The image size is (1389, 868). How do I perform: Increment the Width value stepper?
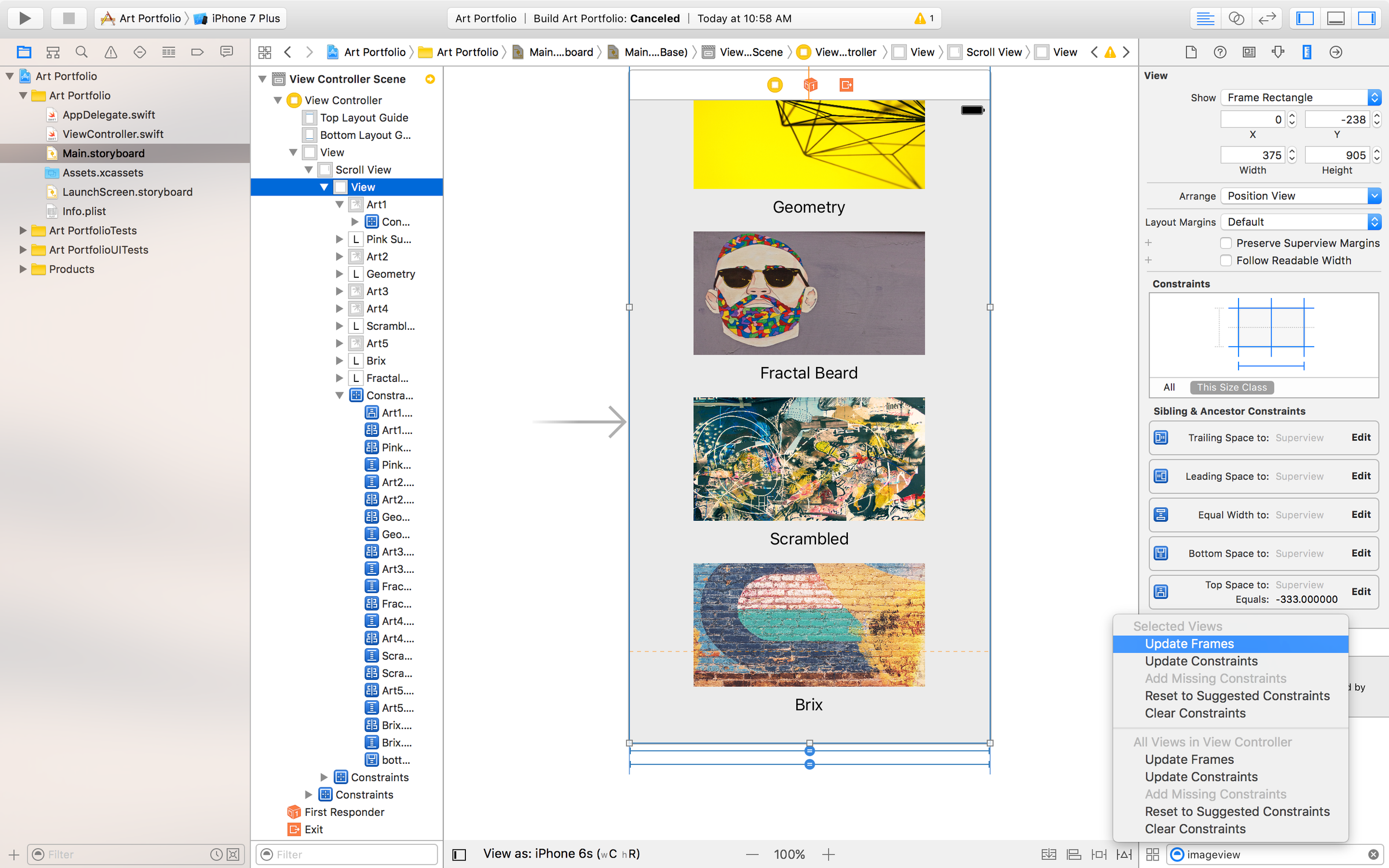click(1292, 150)
